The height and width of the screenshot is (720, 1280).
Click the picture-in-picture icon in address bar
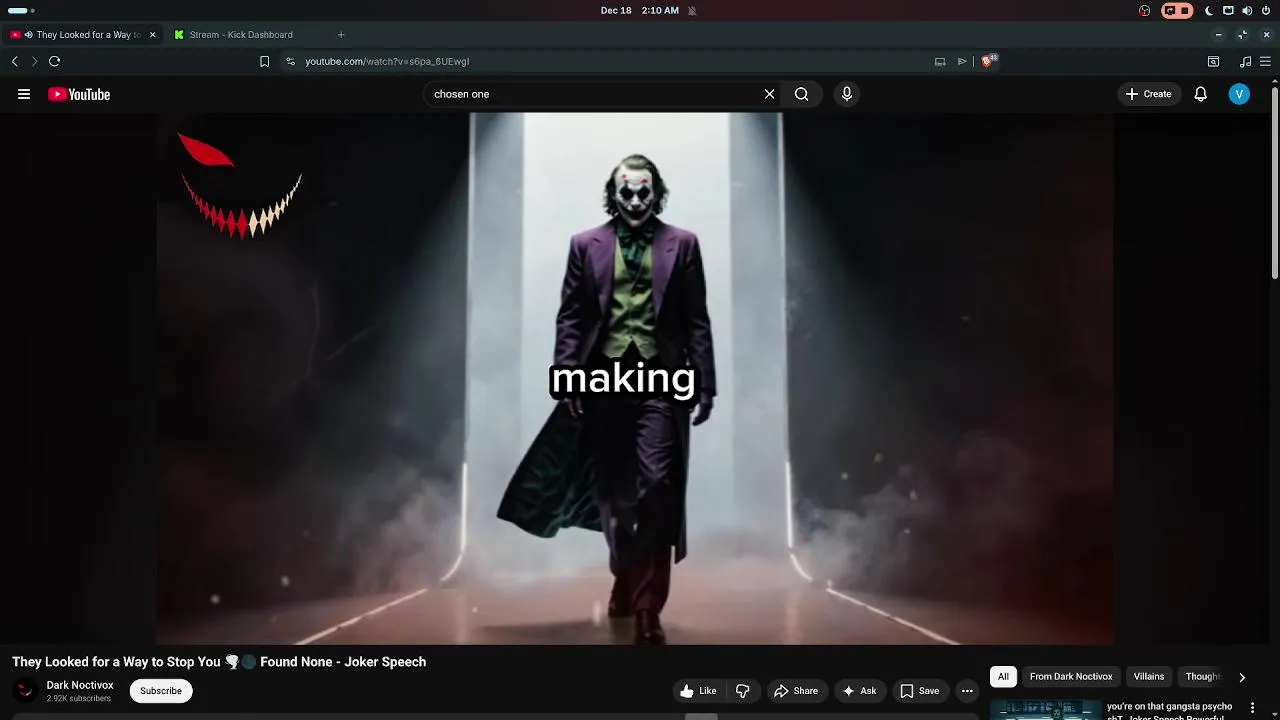(x=940, y=61)
